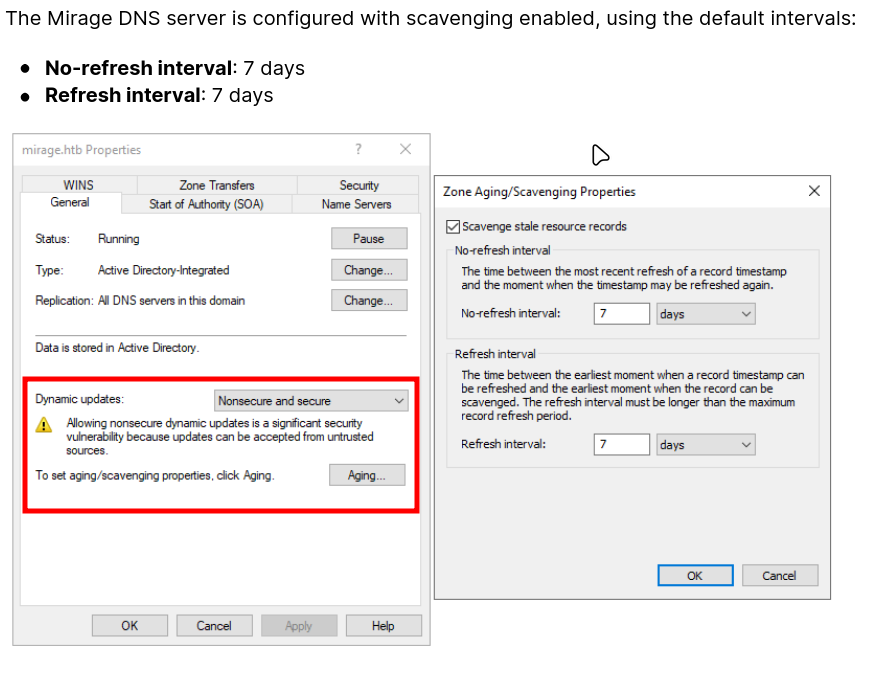Viewport: 894px width, 673px height.
Task: Click the Aging... button
Action: pyautogui.click(x=367, y=476)
